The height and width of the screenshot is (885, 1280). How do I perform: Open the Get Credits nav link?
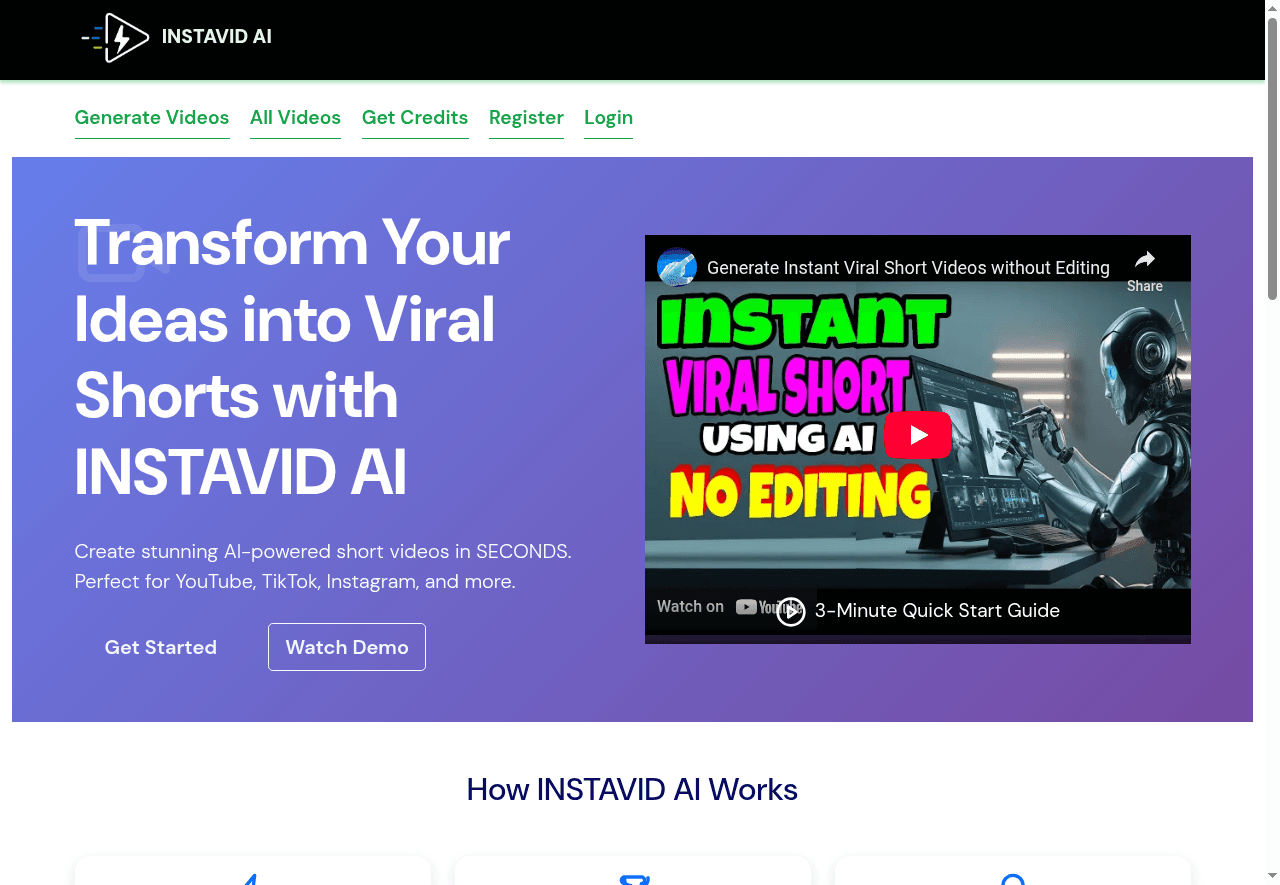tap(415, 118)
